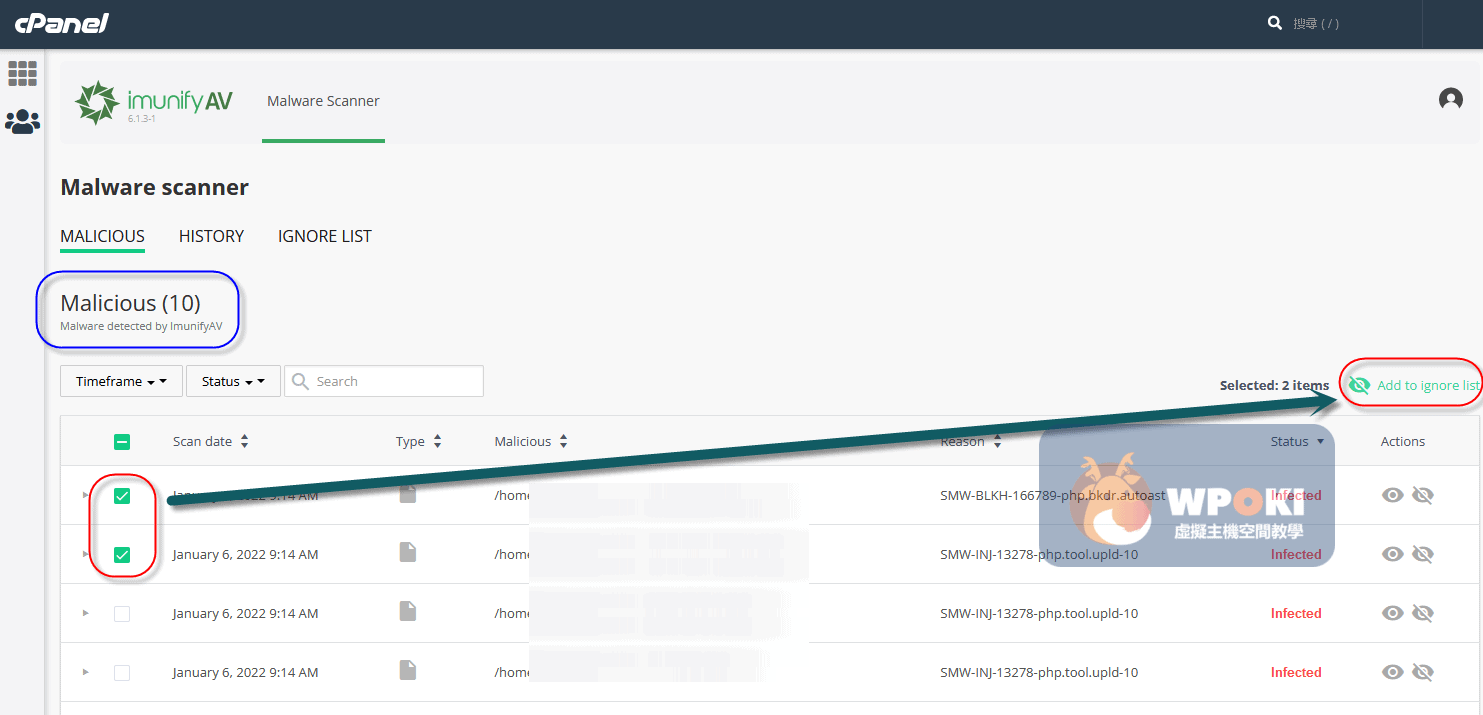Viewport: 1483px width, 715px height.
Task: Click the ImunifyAV logo
Action: tap(155, 102)
